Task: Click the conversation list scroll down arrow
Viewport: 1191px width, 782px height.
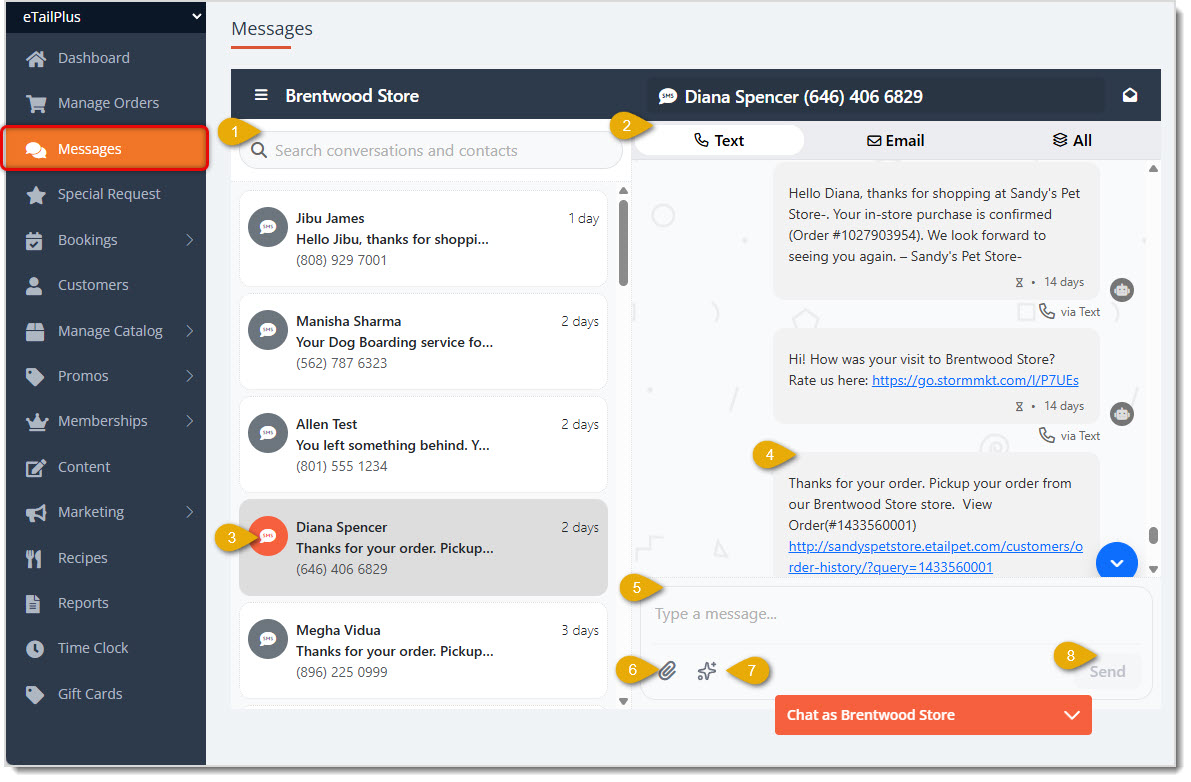Action: tap(624, 702)
